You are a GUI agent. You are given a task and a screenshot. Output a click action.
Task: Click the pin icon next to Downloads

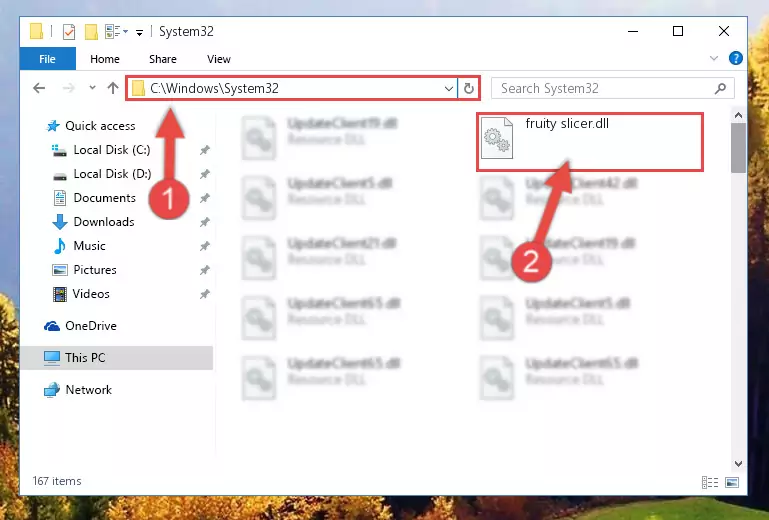[x=205, y=222]
